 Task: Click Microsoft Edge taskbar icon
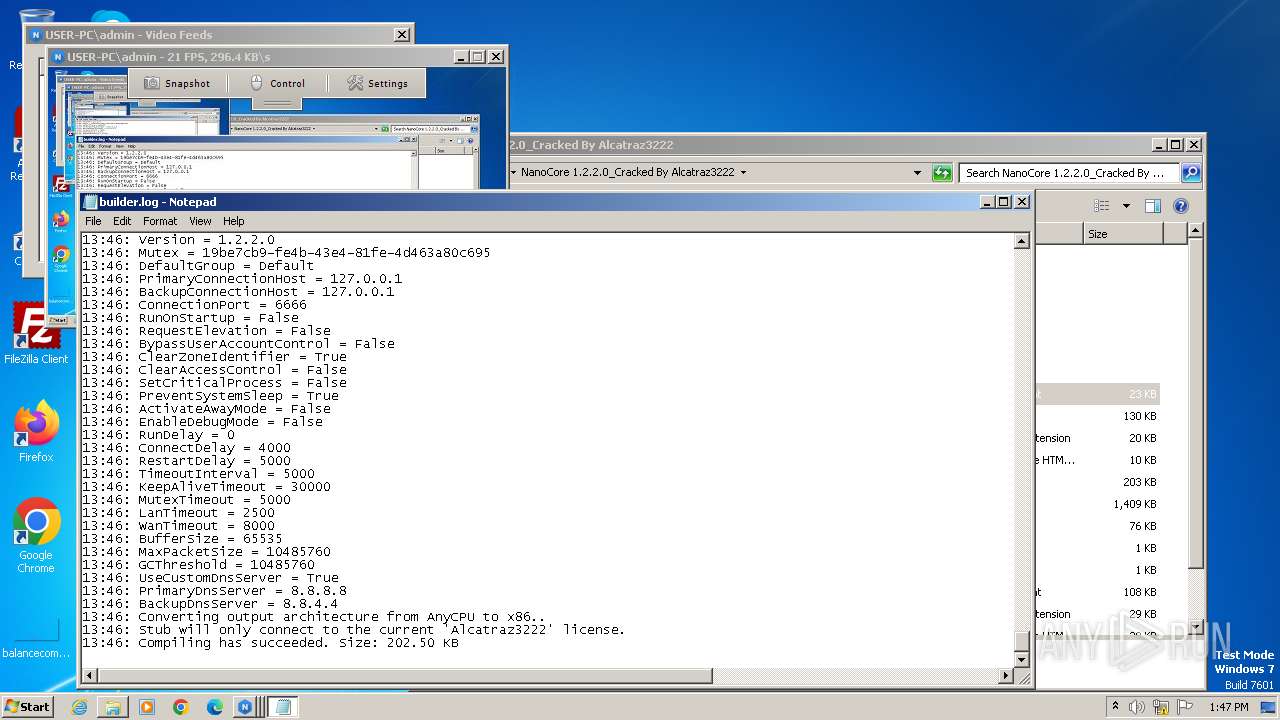coord(215,707)
